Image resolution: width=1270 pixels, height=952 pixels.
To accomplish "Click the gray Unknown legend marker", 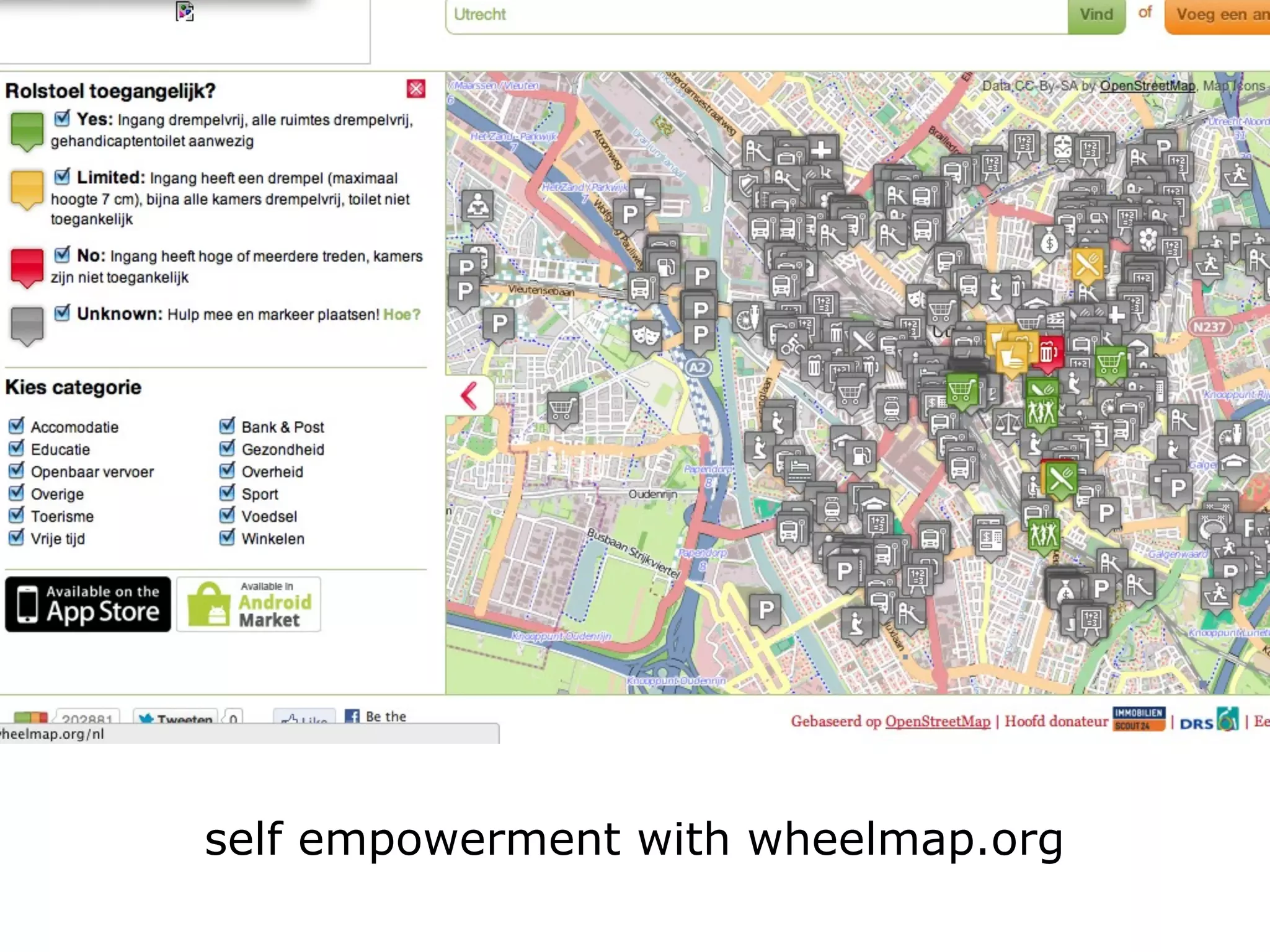I will [x=27, y=327].
